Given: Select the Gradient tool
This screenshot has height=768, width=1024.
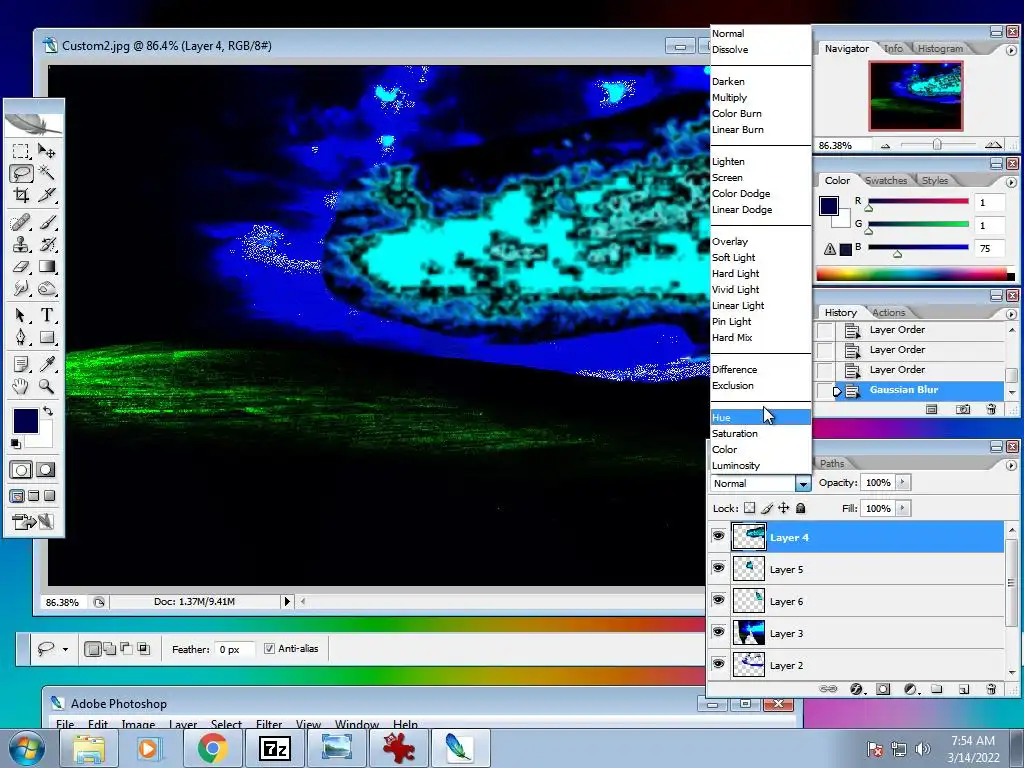Looking at the screenshot, I should click(46, 266).
